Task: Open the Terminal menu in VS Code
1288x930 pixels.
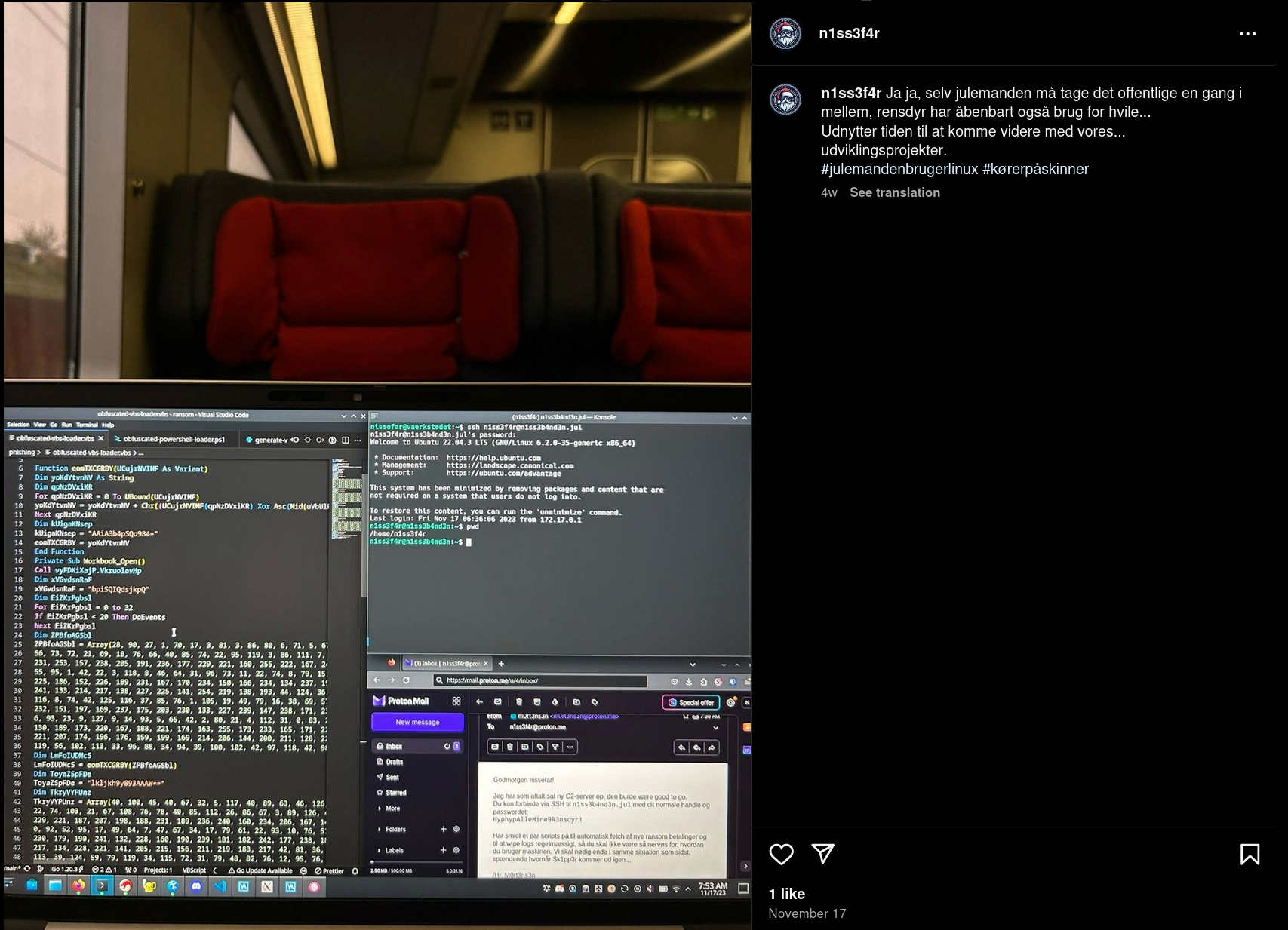Action: point(88,425)
